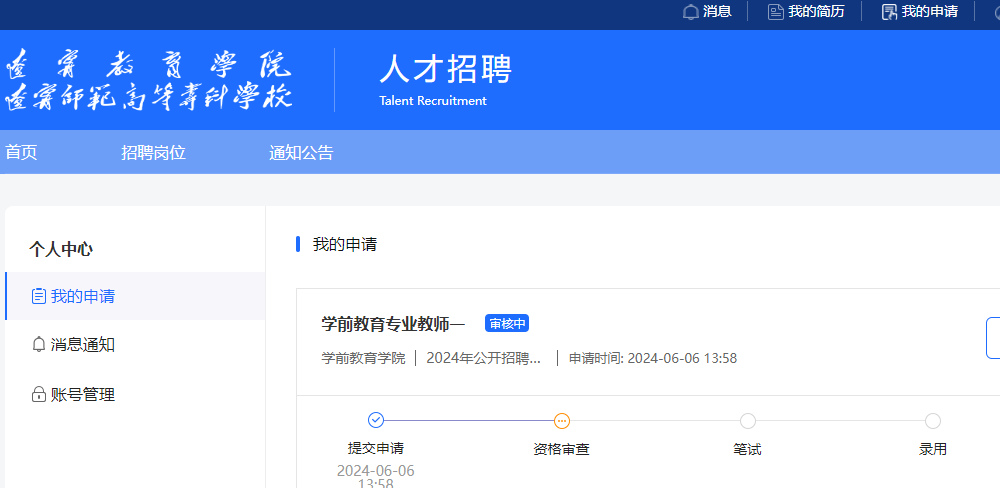Click the application icon beside top-bar 我的申请
The image size is (1000, 488).
(x=888, y=12)
